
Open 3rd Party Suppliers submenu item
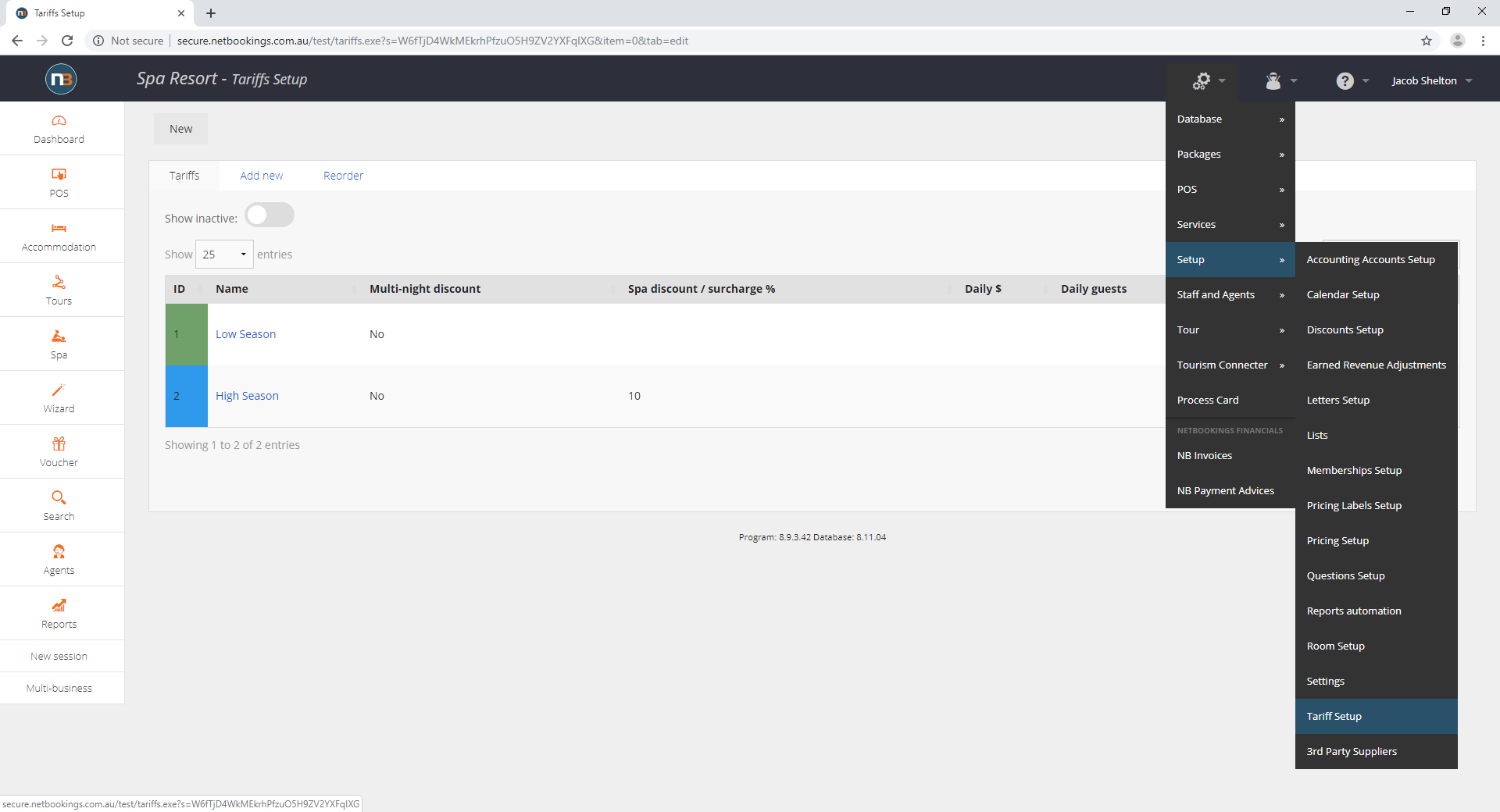[x=1377, y=751]
